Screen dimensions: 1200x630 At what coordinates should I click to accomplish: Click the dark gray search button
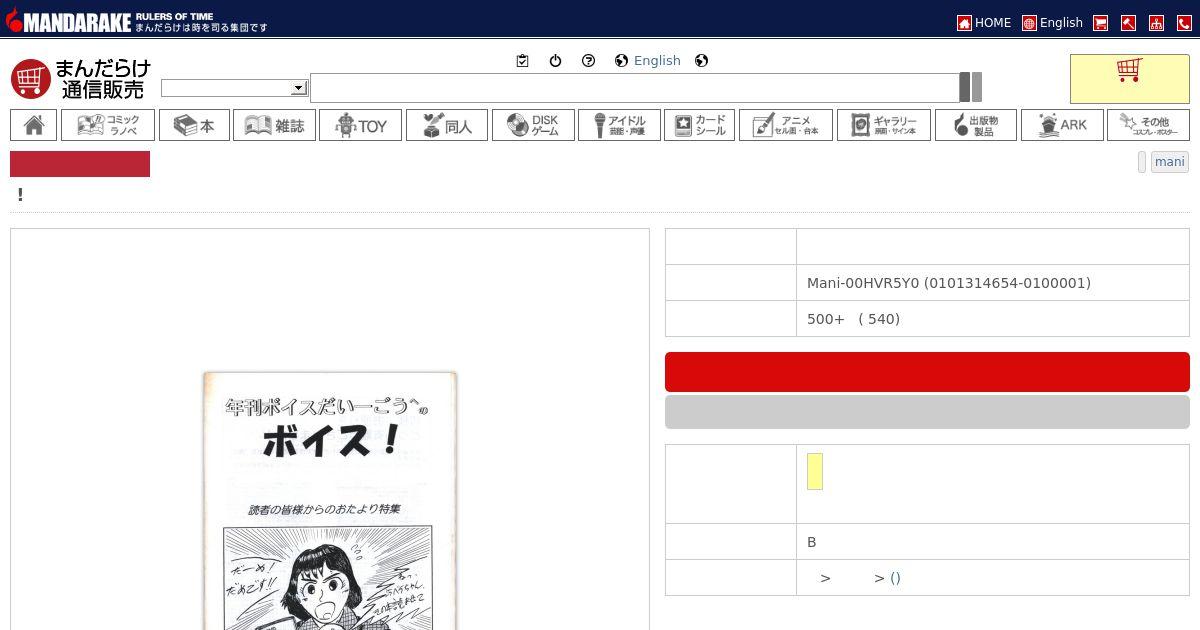click(965, 87)
